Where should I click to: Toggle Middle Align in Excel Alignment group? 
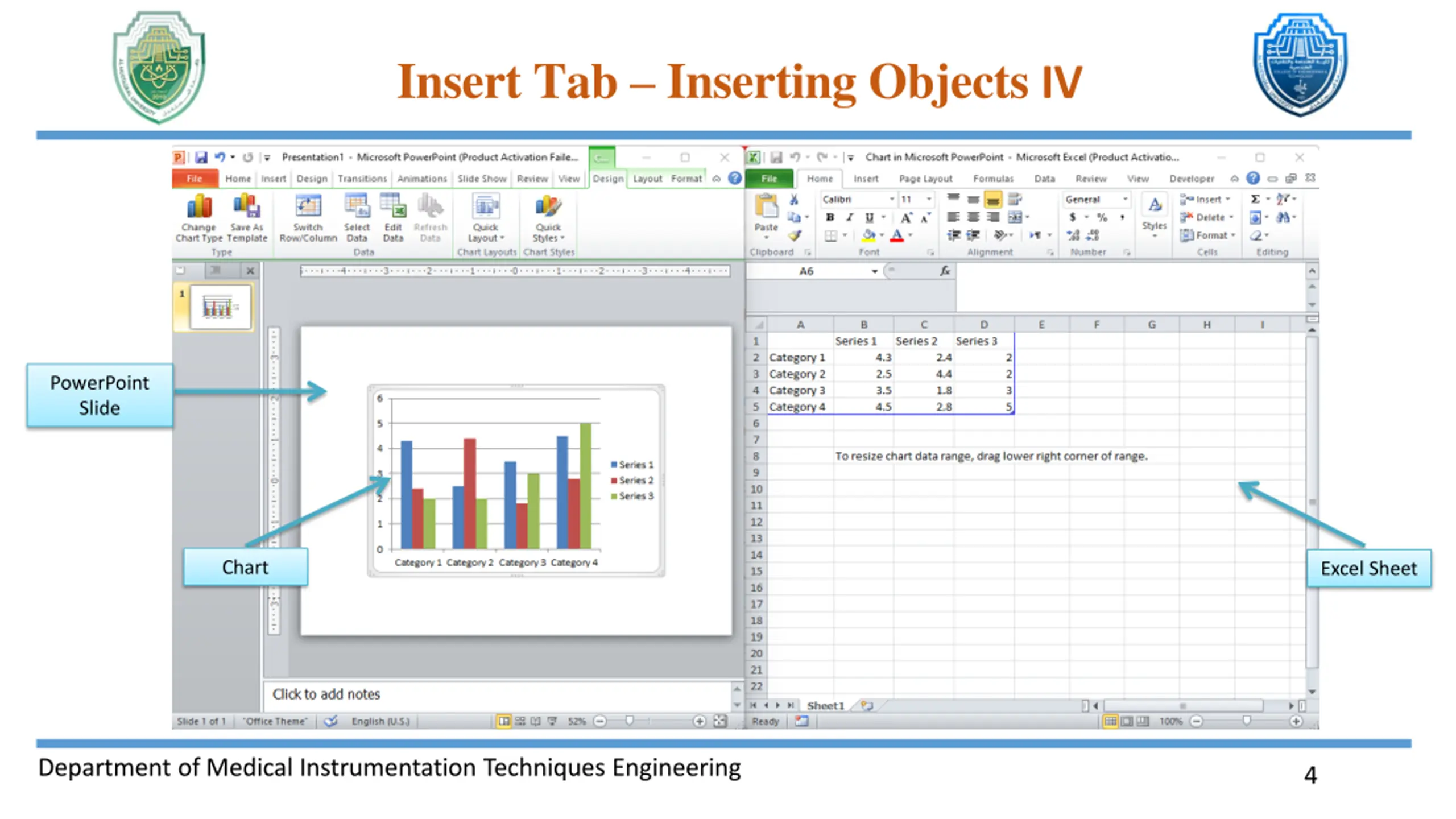[x=973, y=199]
